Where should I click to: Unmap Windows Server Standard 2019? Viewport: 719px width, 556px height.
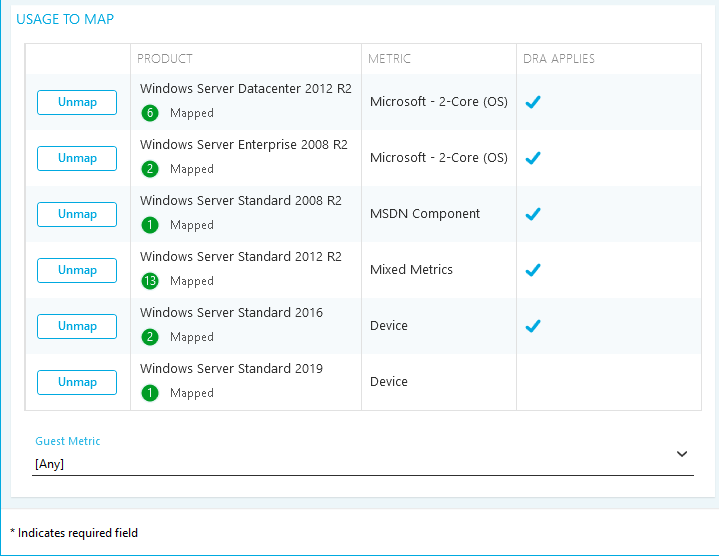[77, 382]
